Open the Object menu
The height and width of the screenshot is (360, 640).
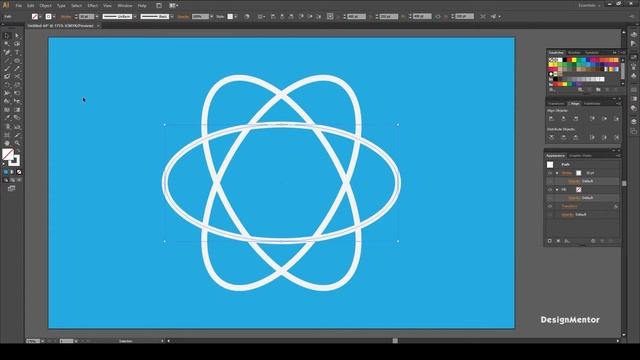pos(45,6)
